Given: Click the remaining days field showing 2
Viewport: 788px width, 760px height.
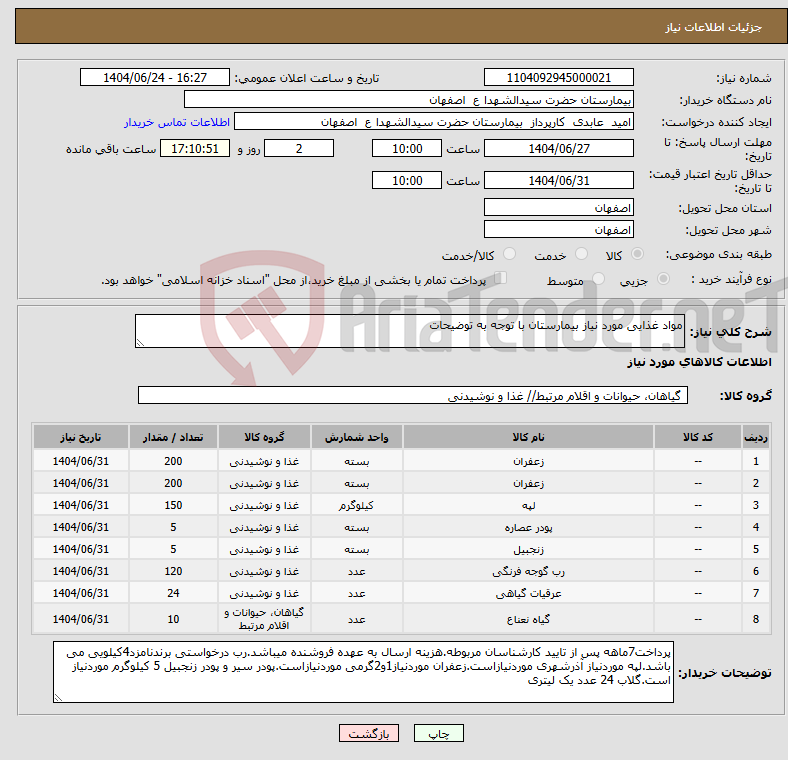Looking at the screenshot, I should (x=299, y=149).
